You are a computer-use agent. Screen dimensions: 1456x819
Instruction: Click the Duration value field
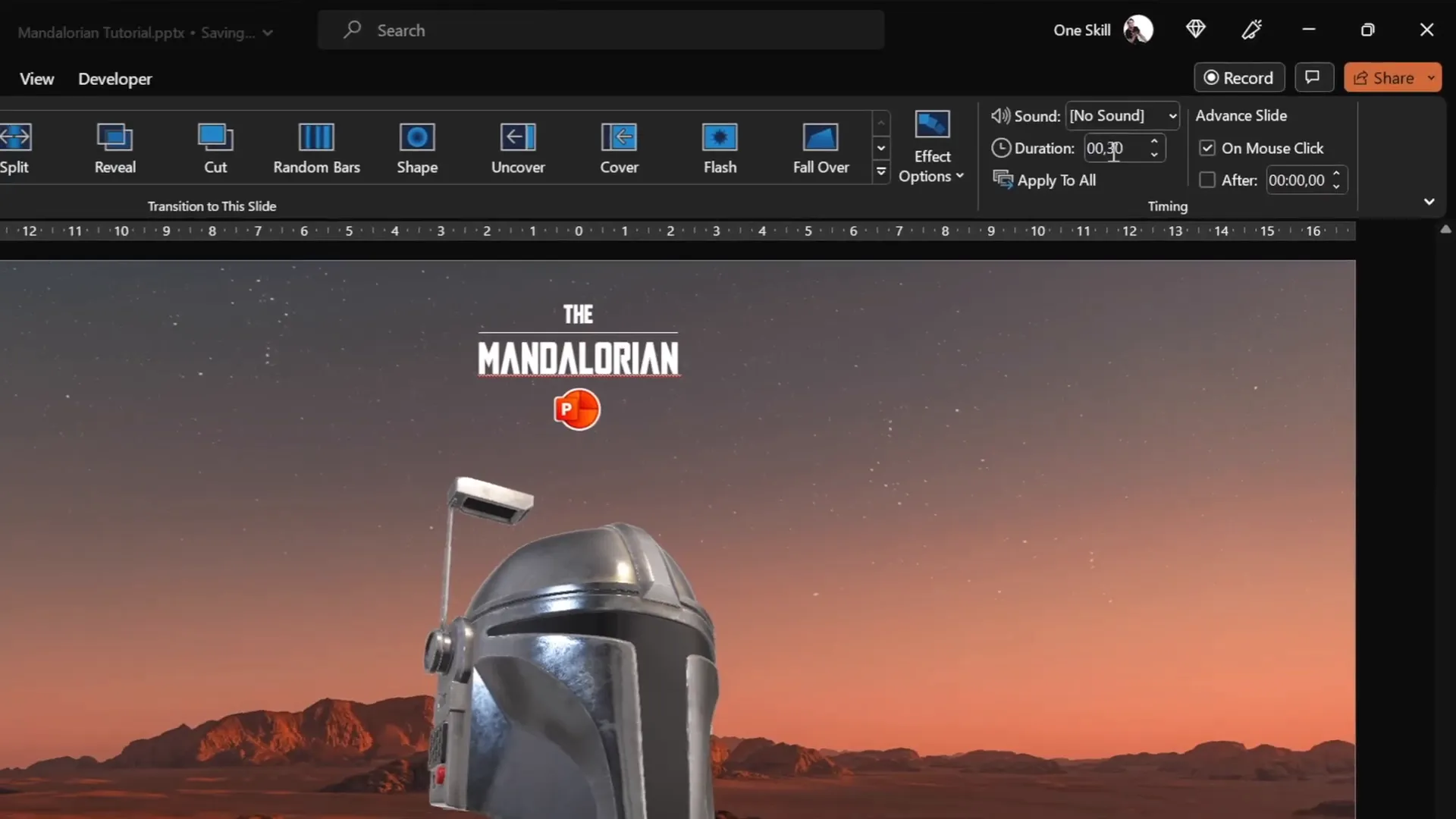pyautogui.click(x=1115, y=149)
